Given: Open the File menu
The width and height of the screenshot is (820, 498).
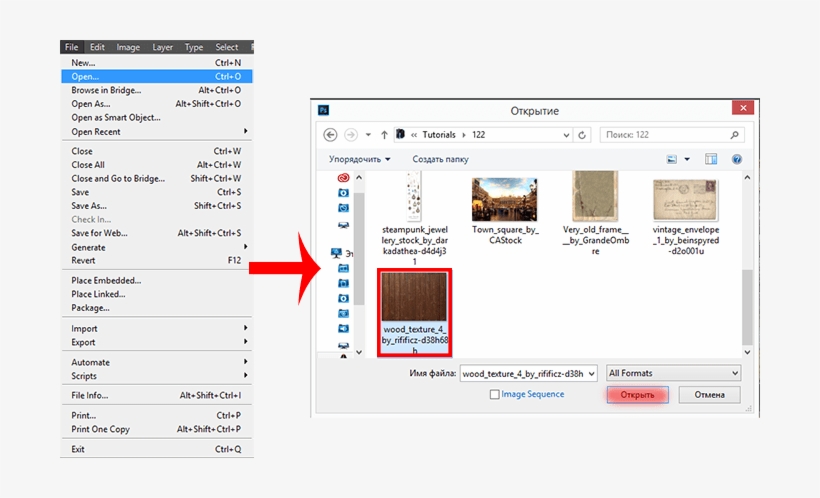Looking at the screenshot, I should [71, 47].
